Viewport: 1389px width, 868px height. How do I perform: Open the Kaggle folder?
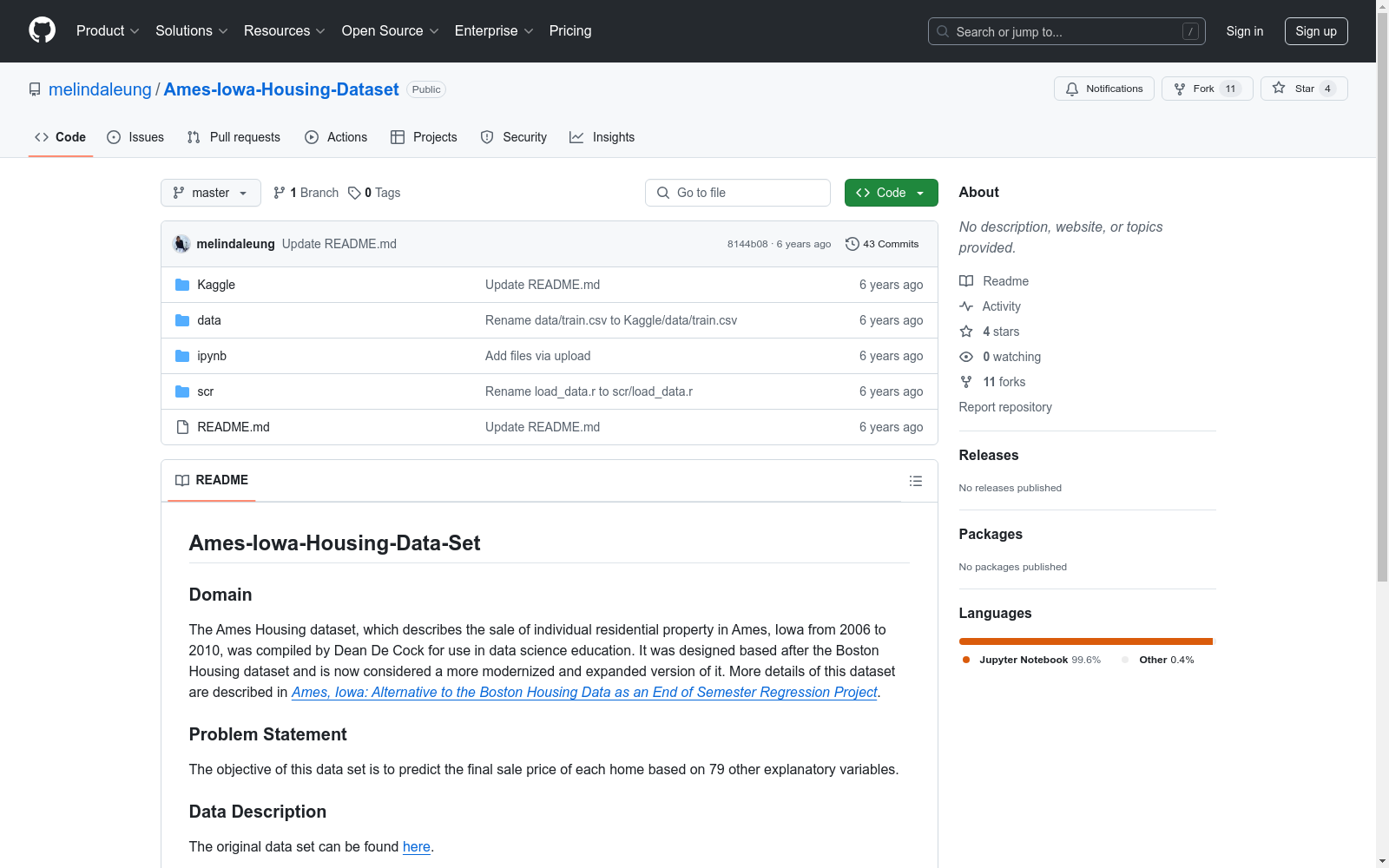tap(216, 285)
